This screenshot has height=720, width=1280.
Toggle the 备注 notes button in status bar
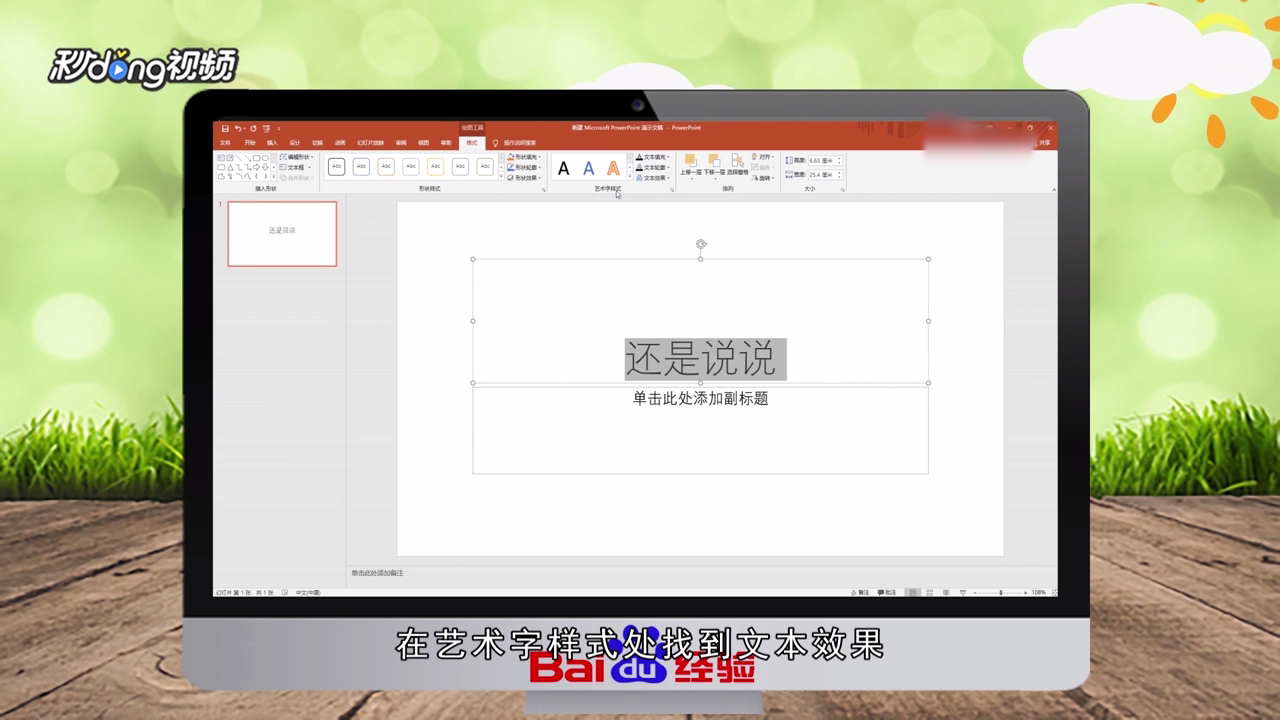coord(860,592)
